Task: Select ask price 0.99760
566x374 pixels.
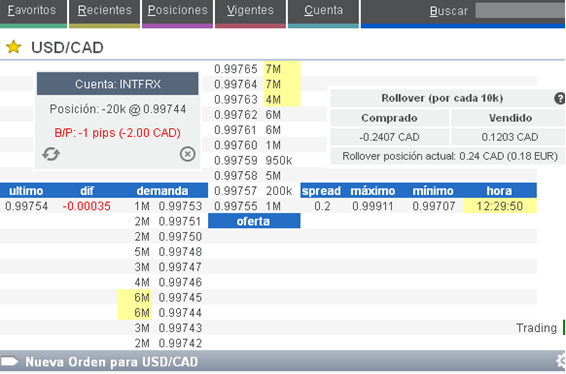Action: click(236, 145)
